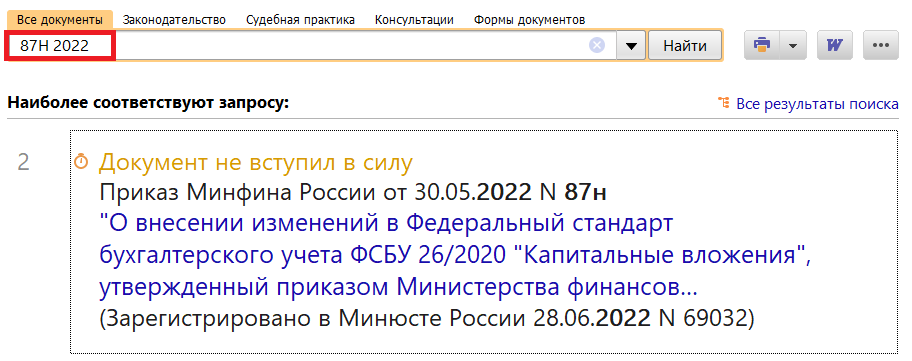Open the Судебная практика tab
The width and height of the screenshot is (912, 361).
click(300, 20)
